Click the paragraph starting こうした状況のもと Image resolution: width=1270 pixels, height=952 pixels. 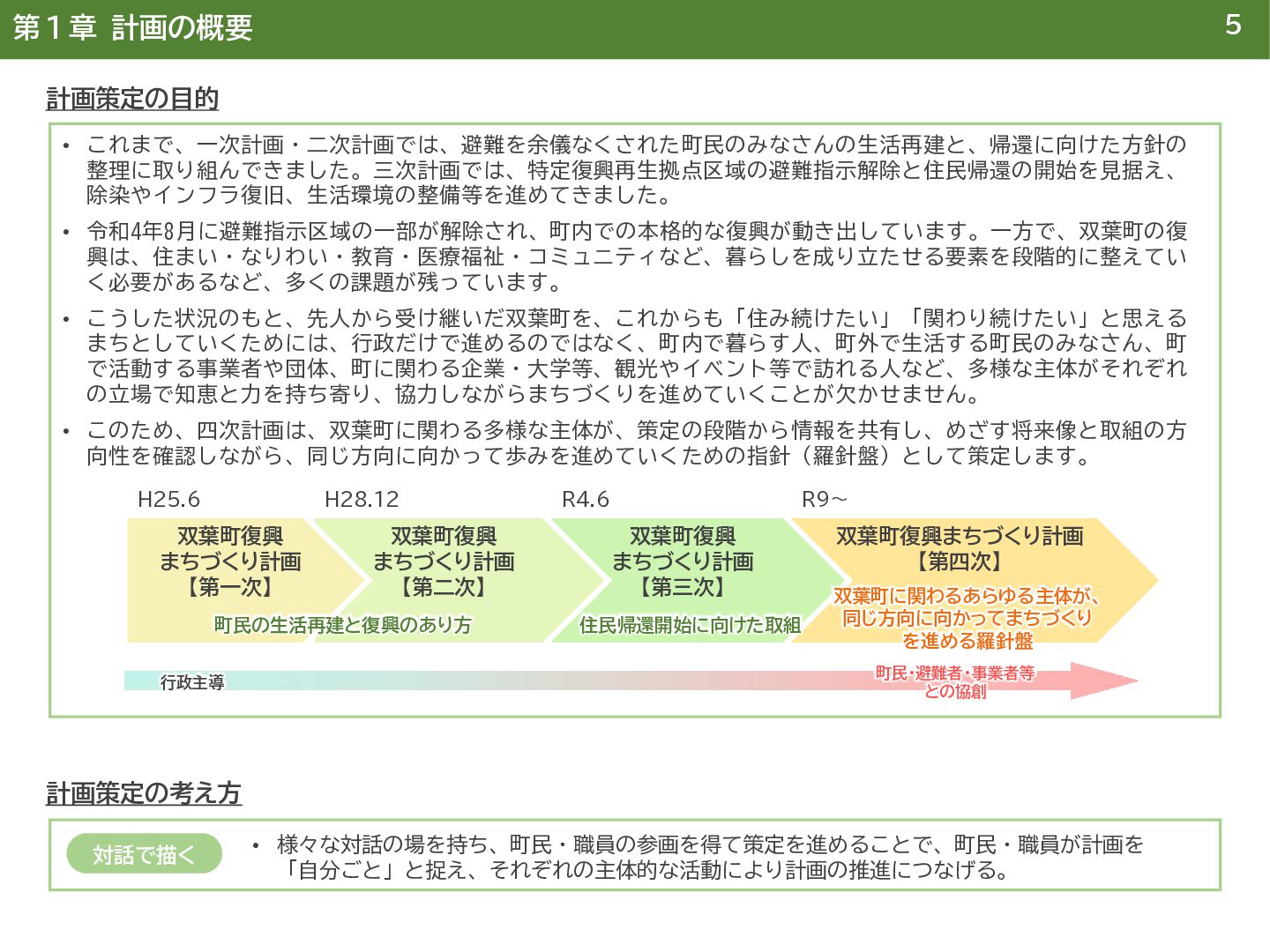(x=637, y=356)
